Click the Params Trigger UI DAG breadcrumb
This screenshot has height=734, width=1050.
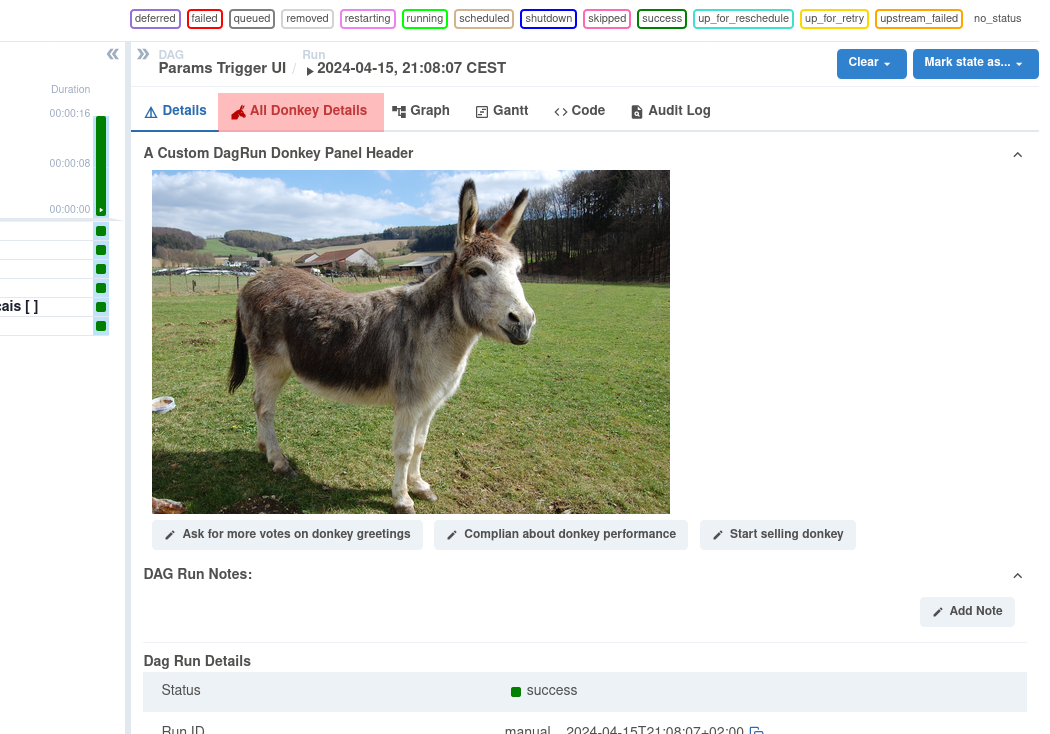(x=222, y=68)
